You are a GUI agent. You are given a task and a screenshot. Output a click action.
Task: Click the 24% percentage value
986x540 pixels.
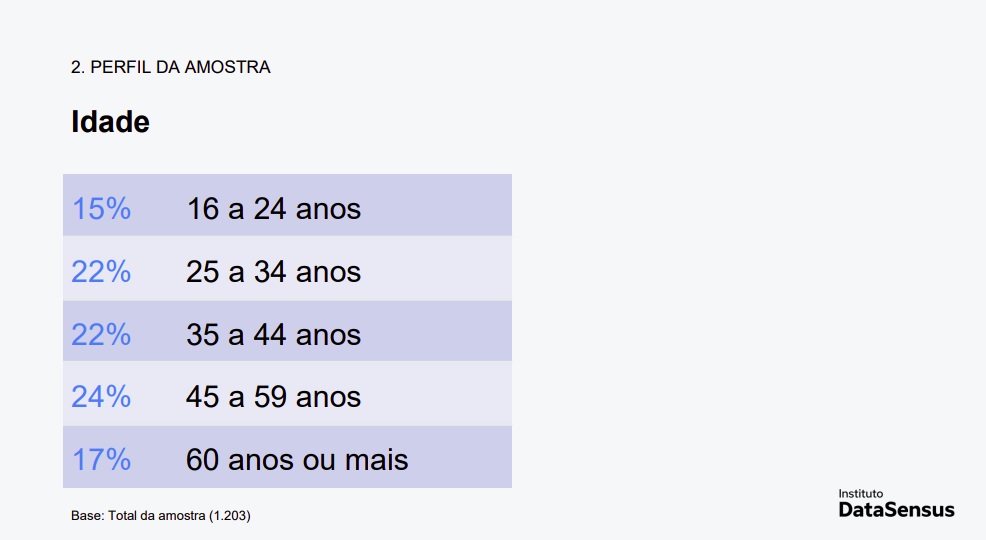point(101,397)
